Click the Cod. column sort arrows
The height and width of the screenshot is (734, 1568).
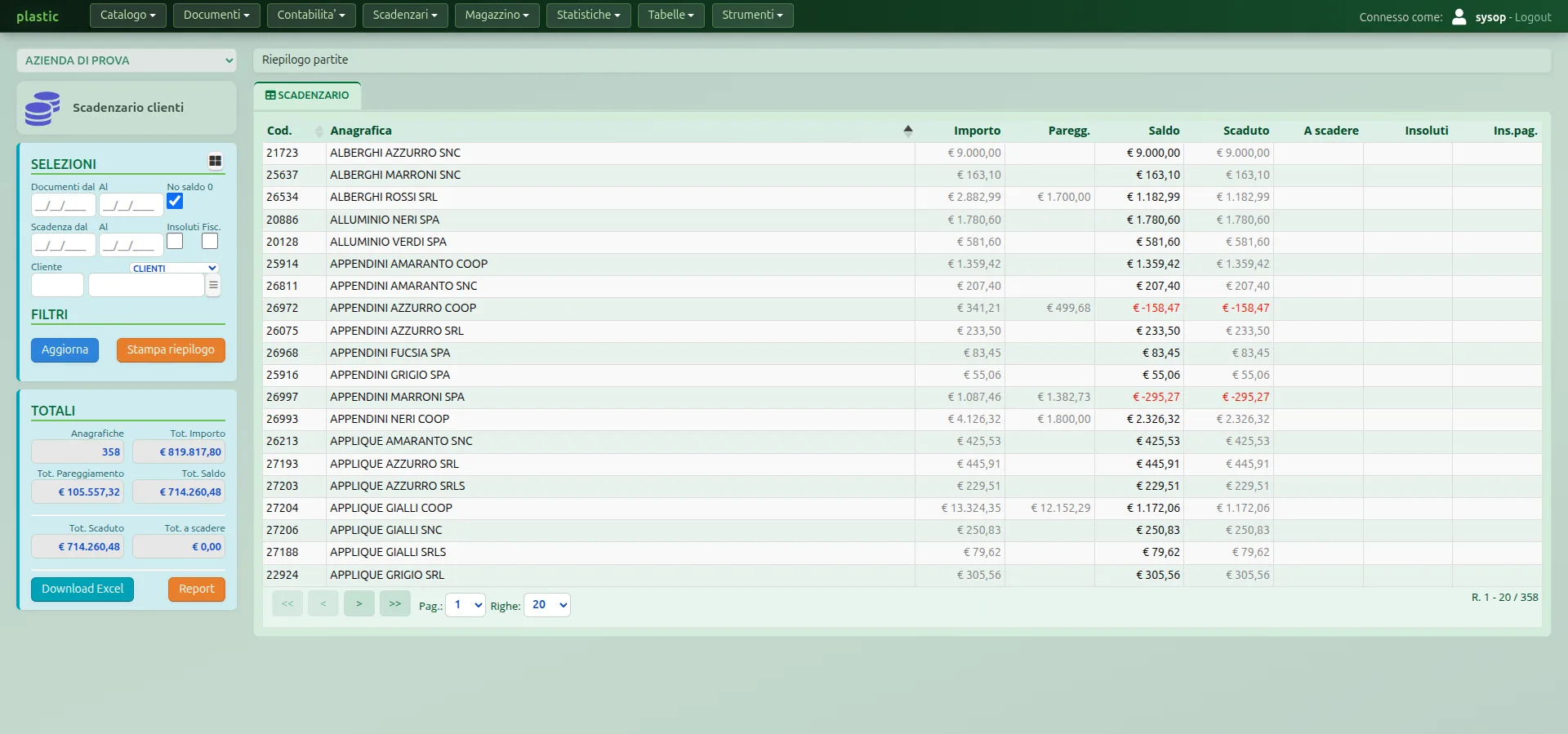(x=318, y=131)
